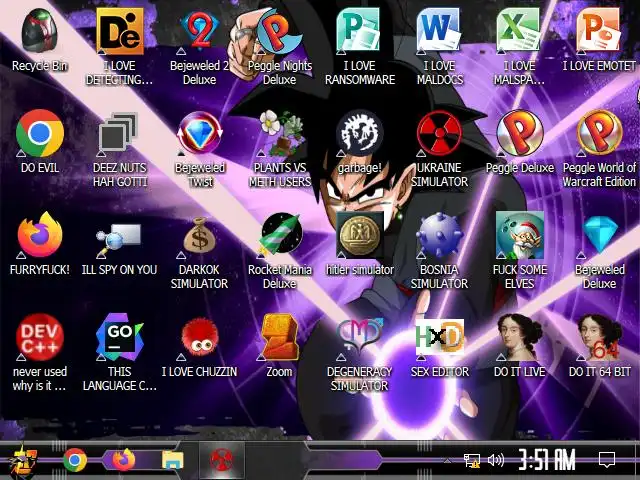Open the I LOVE MALSPA Excel icon
Viewport: 640px width, 480px height.
pos(519,31)
